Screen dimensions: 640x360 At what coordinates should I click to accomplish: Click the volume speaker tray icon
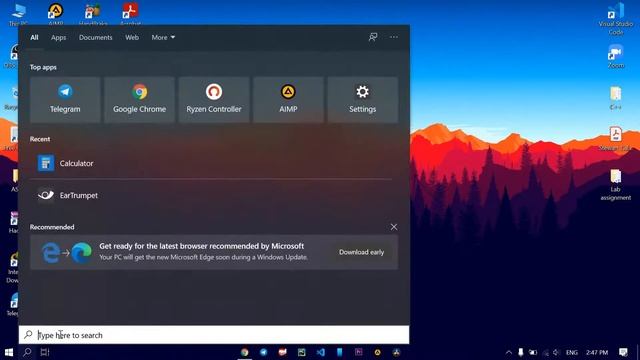(x=556, y=352)
